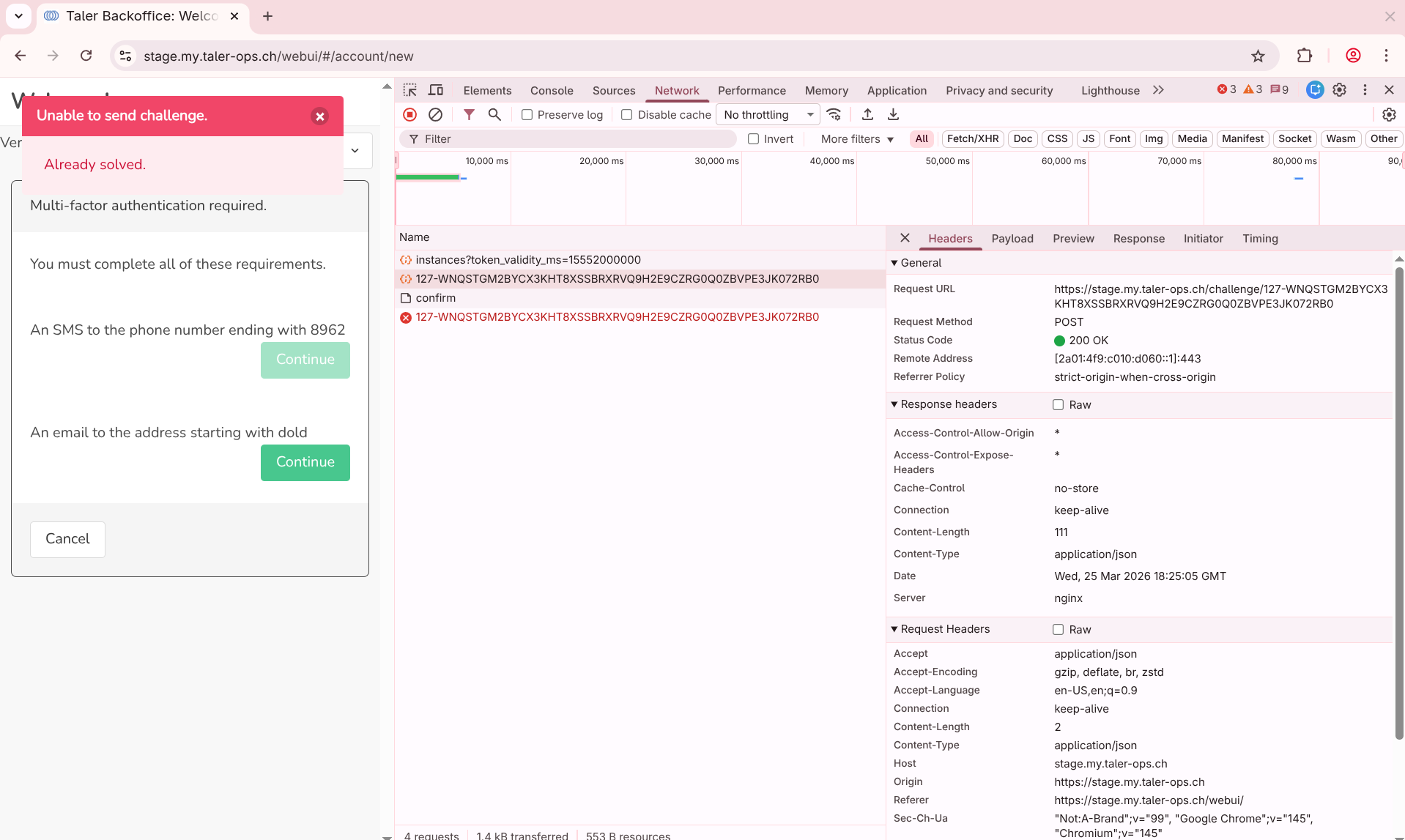This screenshot has width=1405, height=840.
Task: Click the import HAR upload icon
Action: tap(867, 114)
